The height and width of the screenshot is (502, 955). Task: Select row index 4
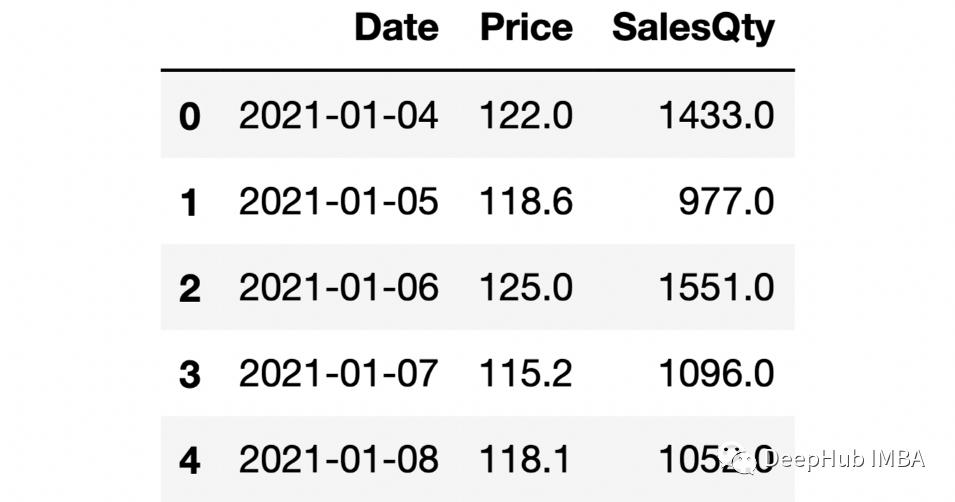(x=189, y=461)
